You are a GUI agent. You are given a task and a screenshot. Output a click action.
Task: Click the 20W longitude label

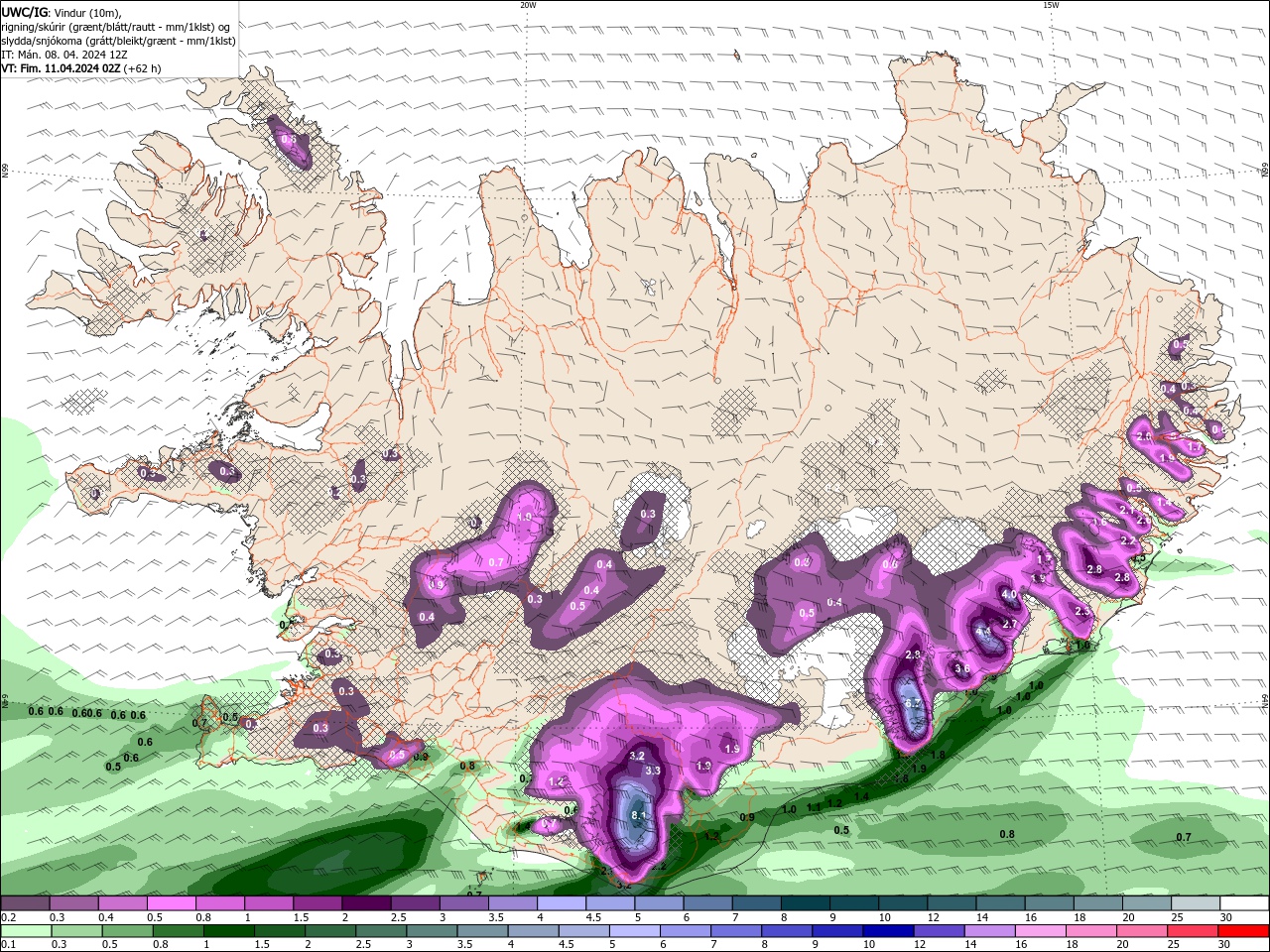[528, 5]
